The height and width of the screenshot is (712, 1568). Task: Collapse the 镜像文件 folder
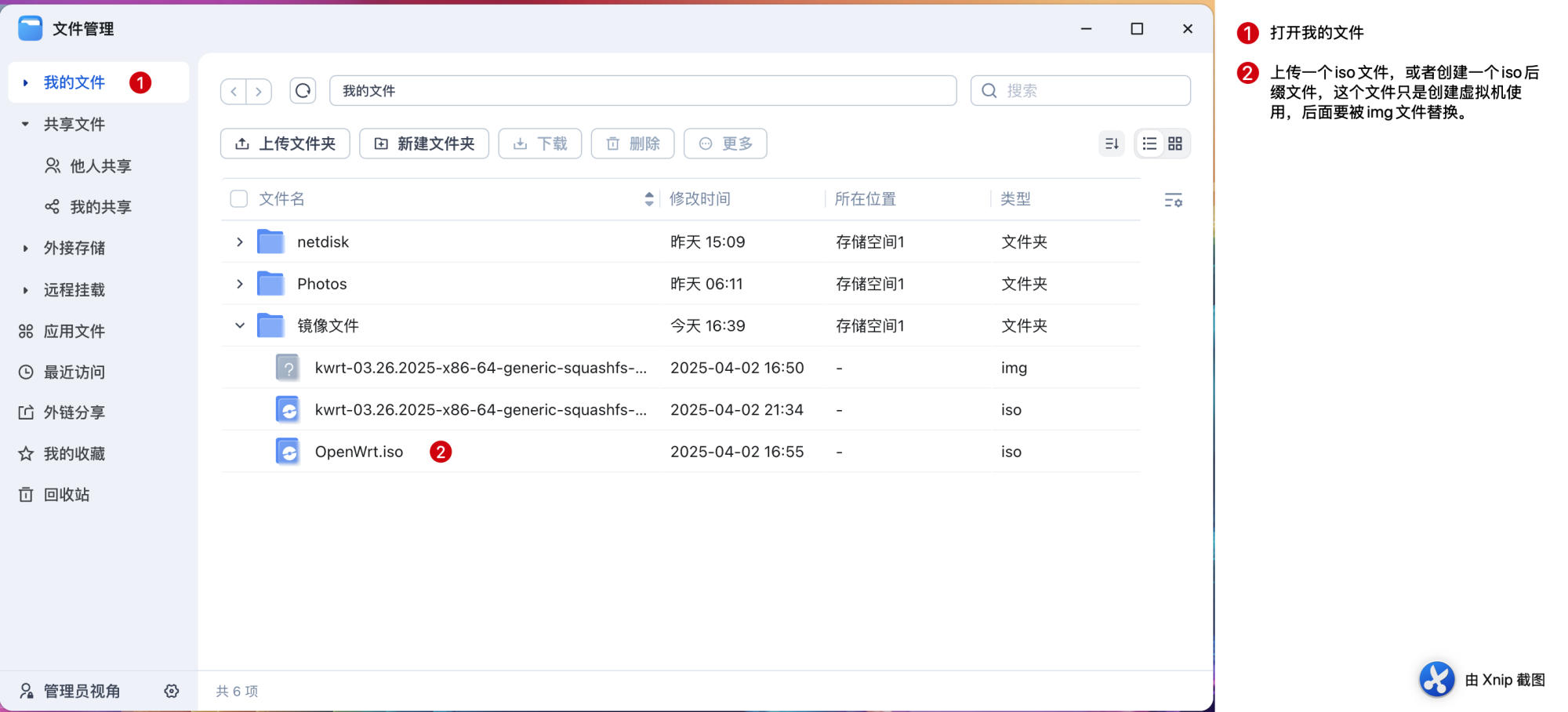coord(240,325)
